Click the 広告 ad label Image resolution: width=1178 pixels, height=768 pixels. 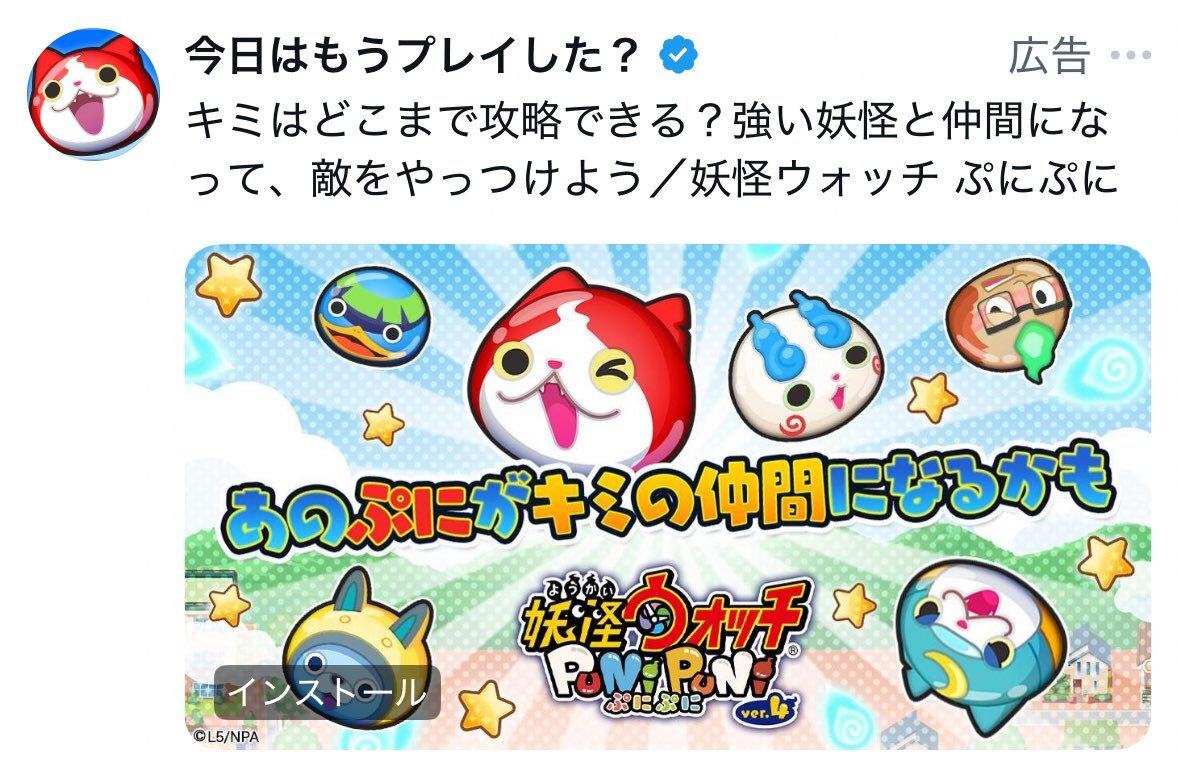pyautogui.click(x=1049, y=55)
